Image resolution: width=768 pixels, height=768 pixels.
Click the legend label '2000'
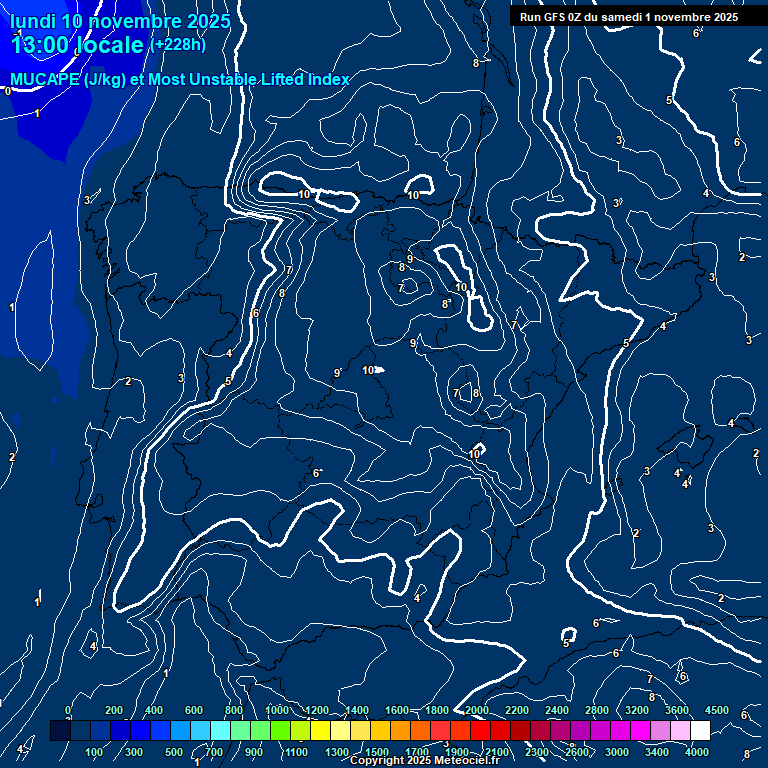click(477, 710)
